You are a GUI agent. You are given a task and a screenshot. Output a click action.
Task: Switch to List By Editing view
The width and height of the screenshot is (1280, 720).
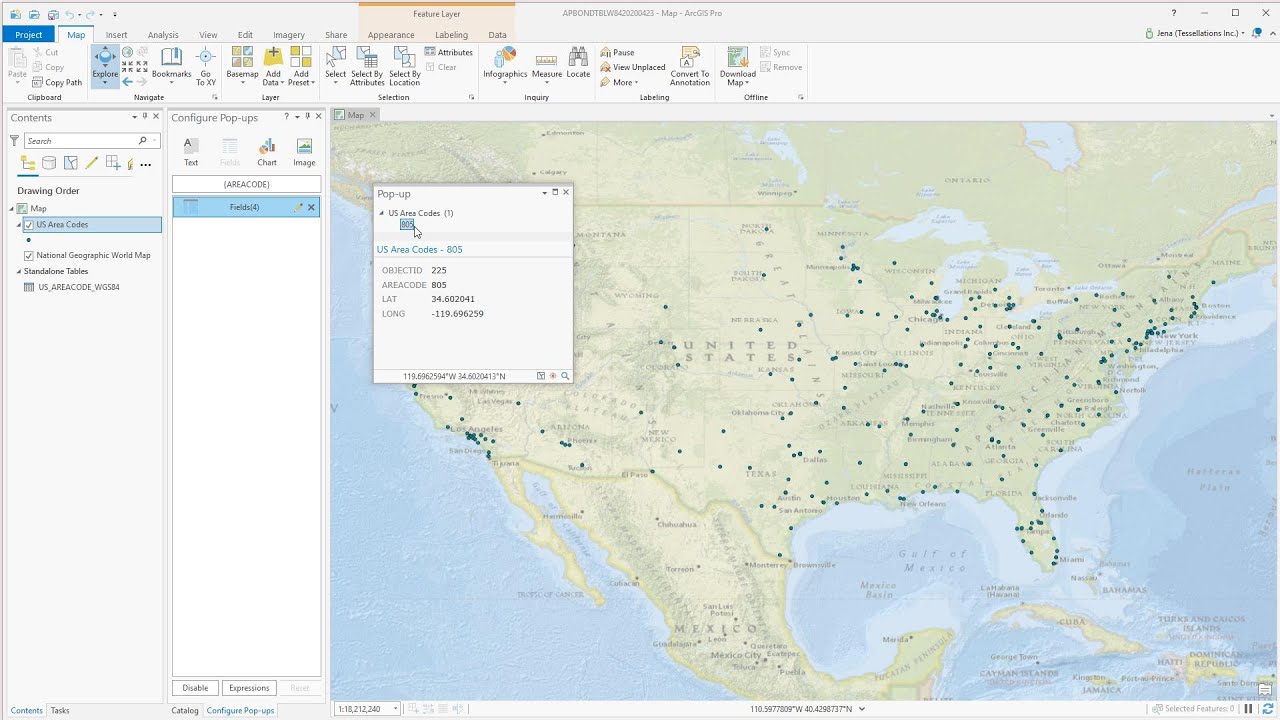point(92,164)
